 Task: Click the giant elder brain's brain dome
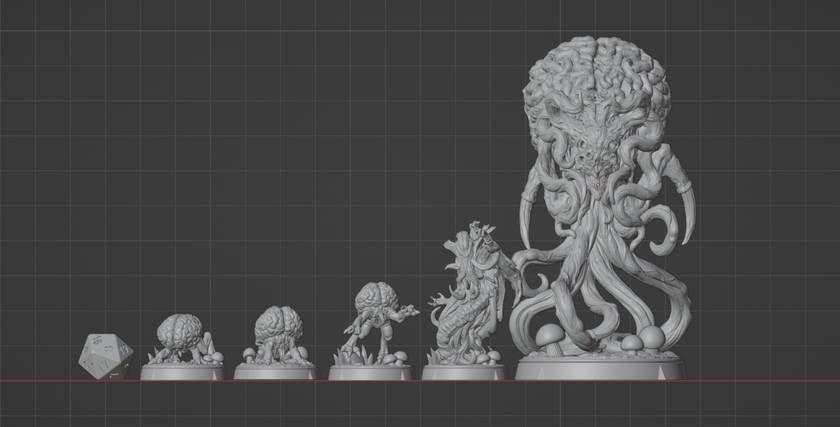tap(597, 80)
